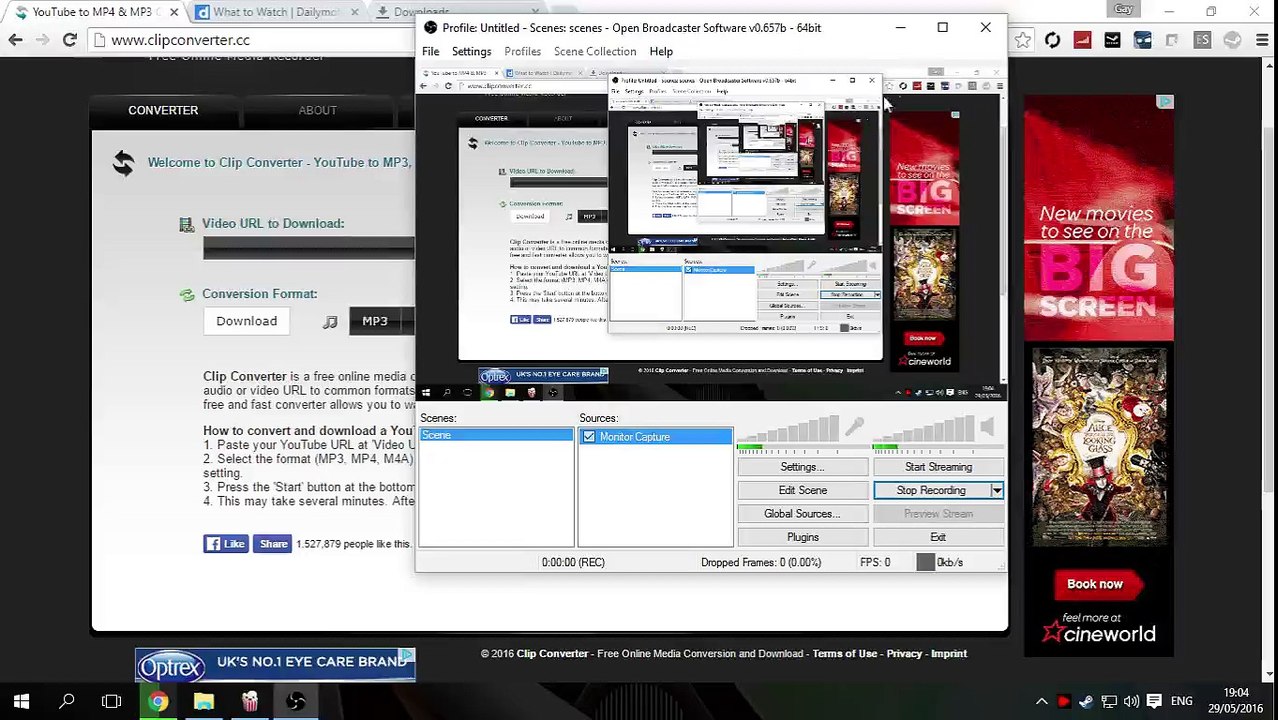Open the Scene Collection menu

[x=595, y=51]
